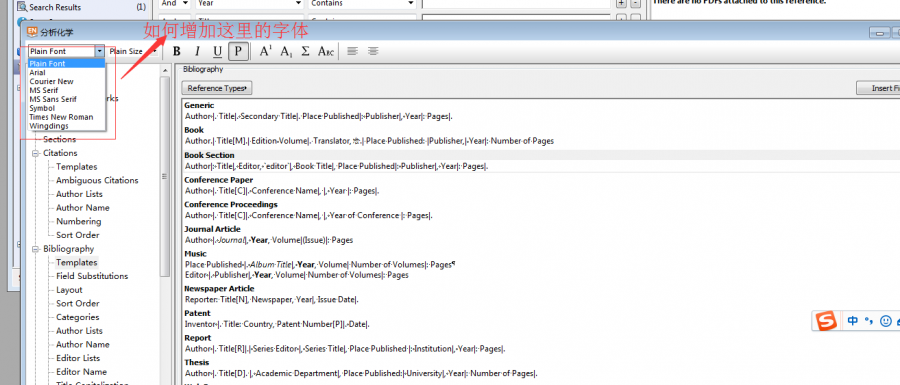
Task: Click the Report heading
Action: (x=197, y=338)
